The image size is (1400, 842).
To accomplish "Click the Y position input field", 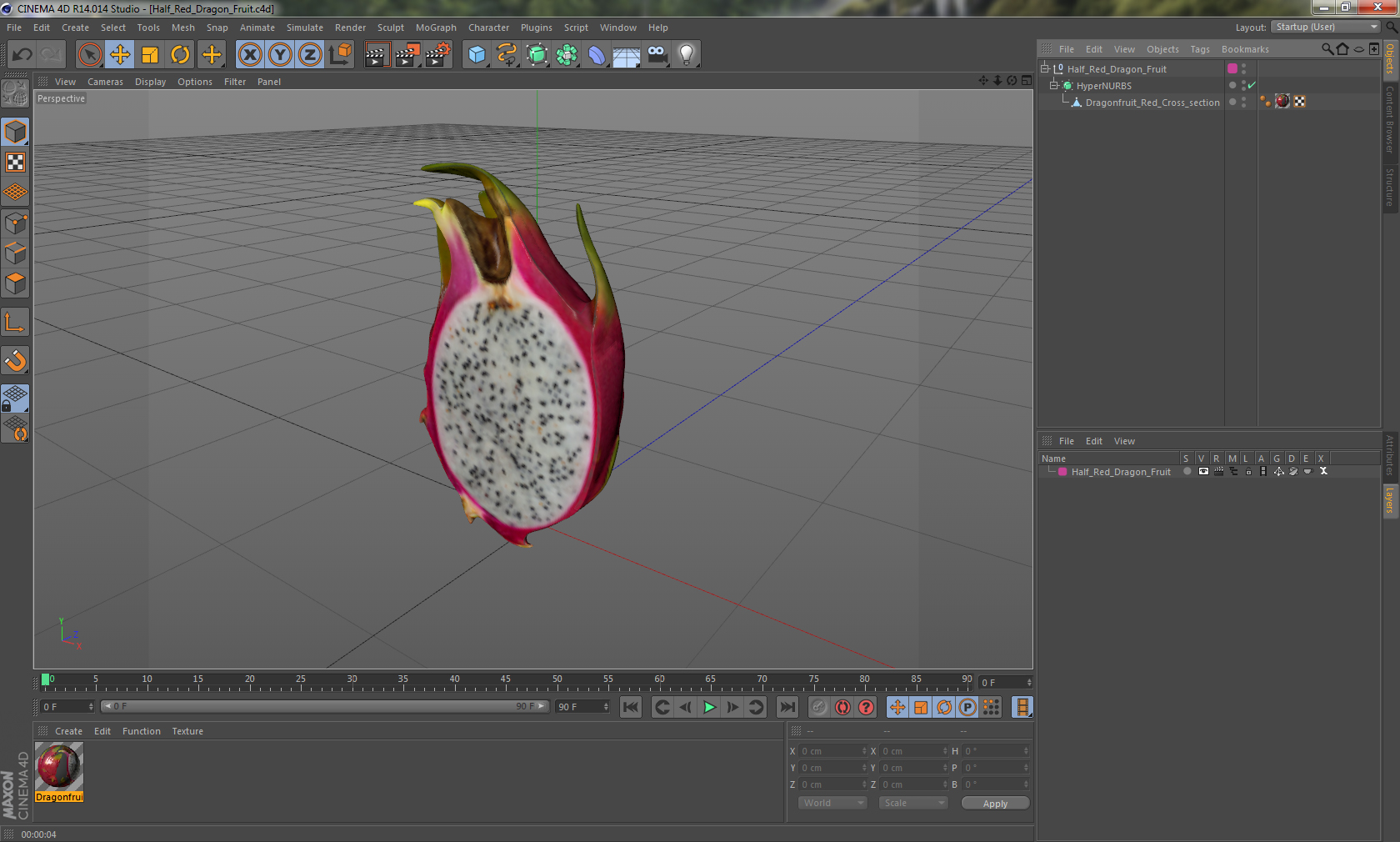I will click(831, 768).
